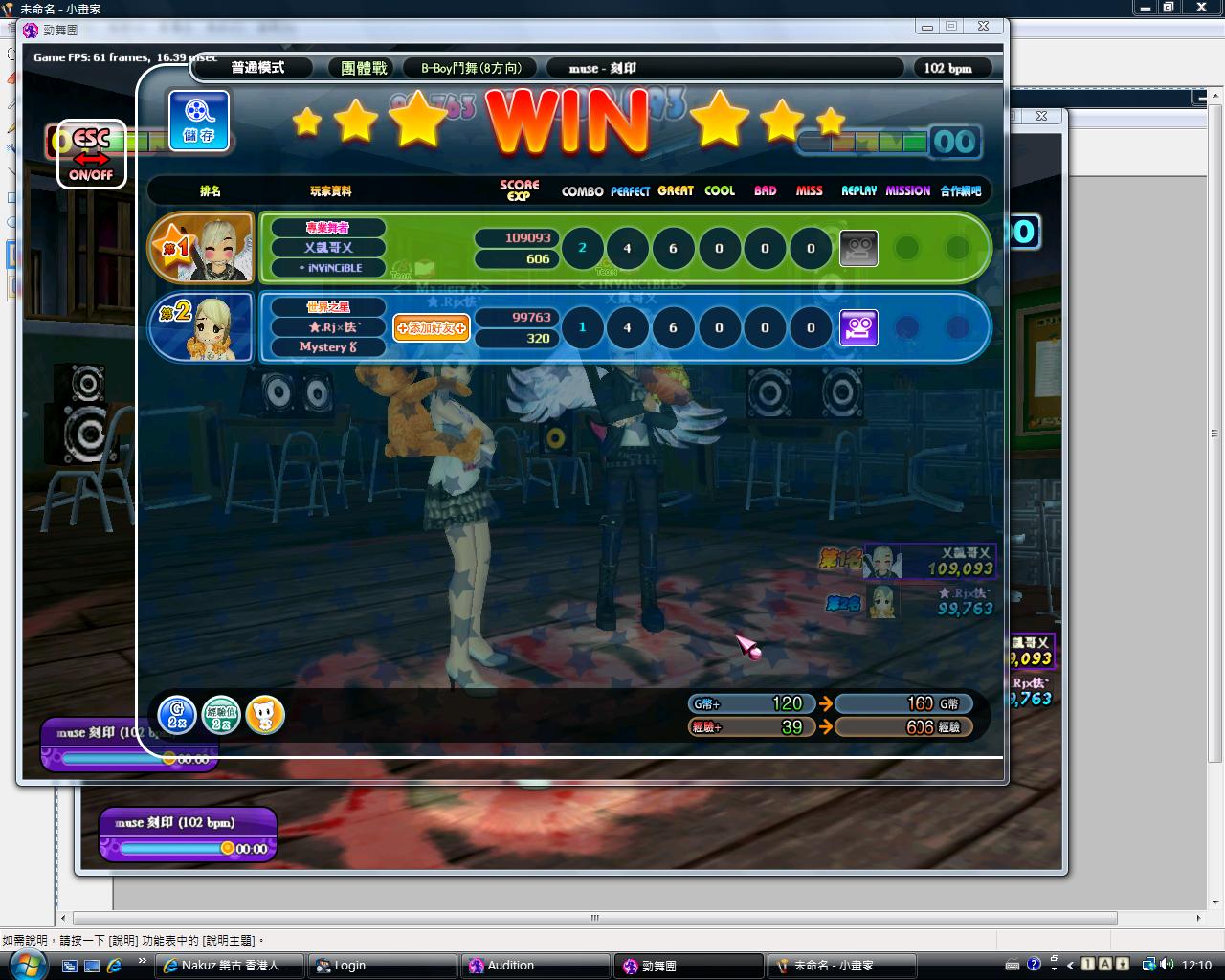Image resolution: width=1225 pixels, height=980 pixels.
Task: Click the combo count 2 in first row
Action: (x=582, y=248)
